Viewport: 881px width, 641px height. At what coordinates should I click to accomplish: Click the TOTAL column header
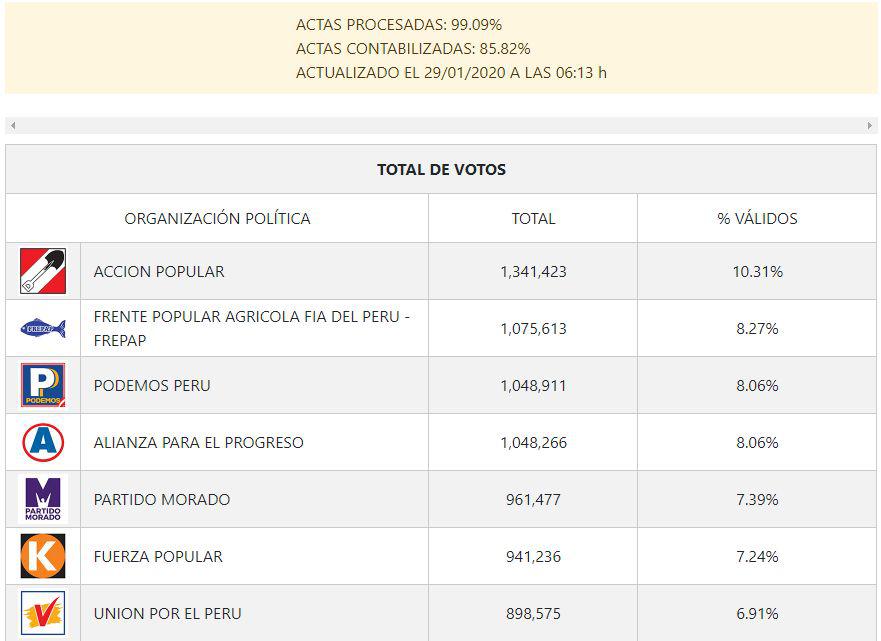click(x=533, y=218)
